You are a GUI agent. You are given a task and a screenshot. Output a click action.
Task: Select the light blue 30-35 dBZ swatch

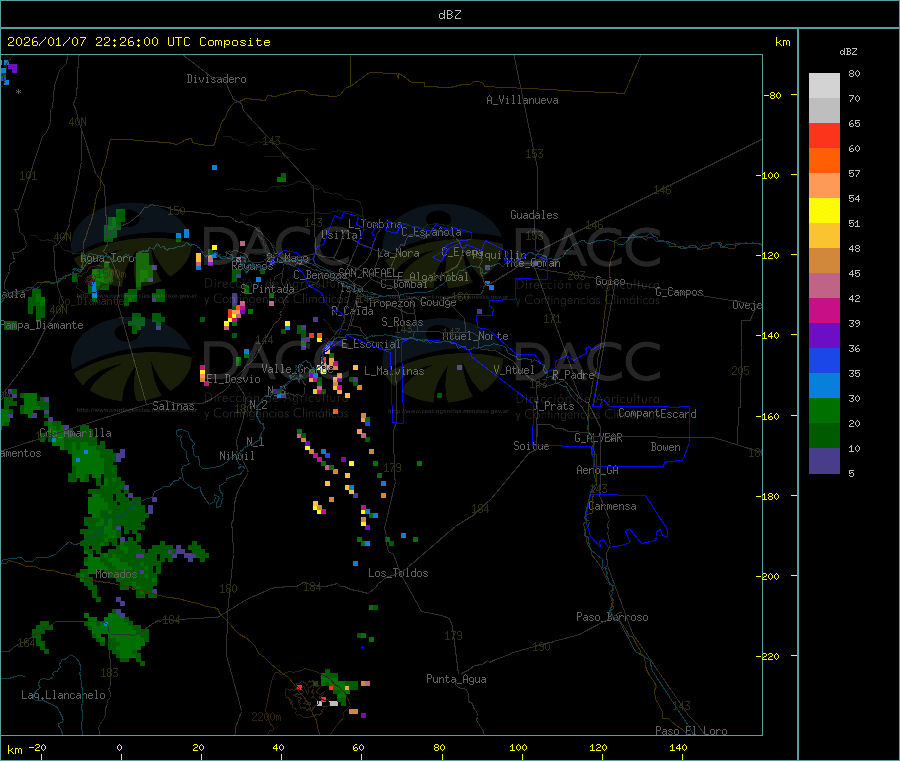point(824,386)
